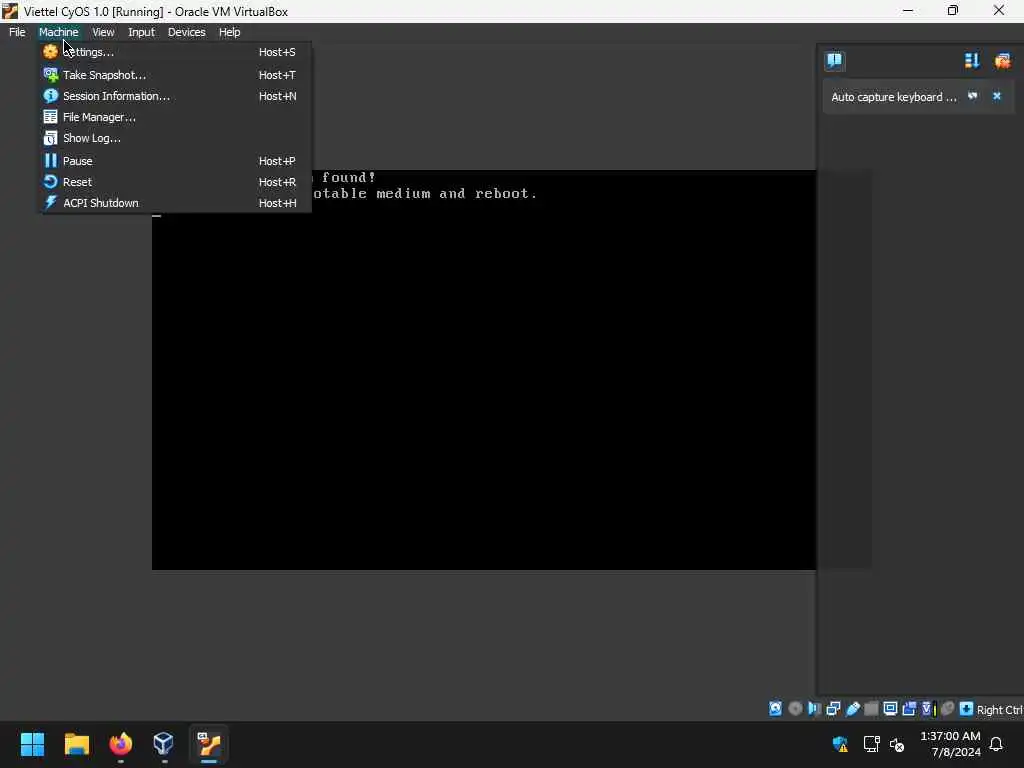Click the notification sort order icon
This screenshot has height=768, width=1024.
pyautogui.click(x=972, y=61)
